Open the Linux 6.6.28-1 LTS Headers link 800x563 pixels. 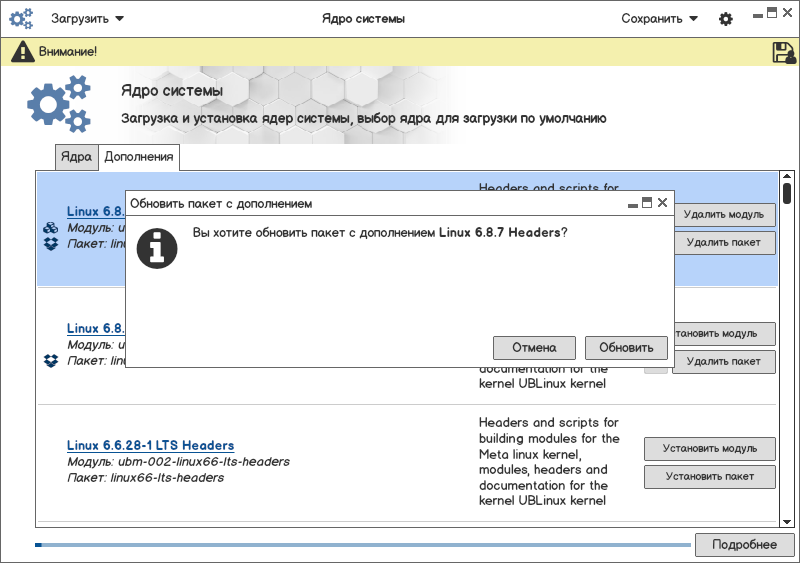click(x=151, y=445)
